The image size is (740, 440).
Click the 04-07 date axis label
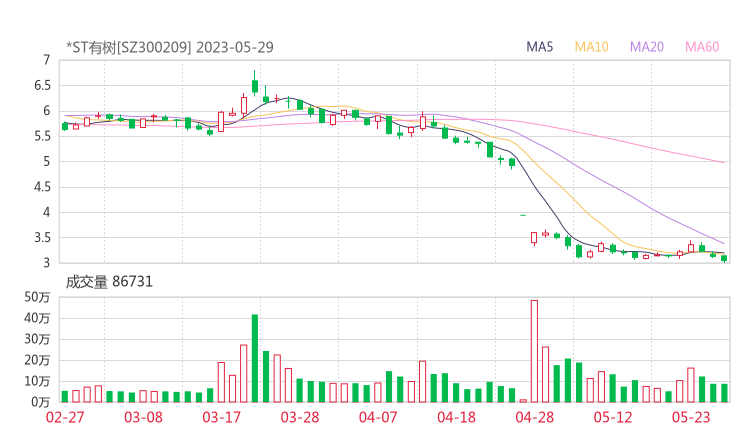point(378,417)
